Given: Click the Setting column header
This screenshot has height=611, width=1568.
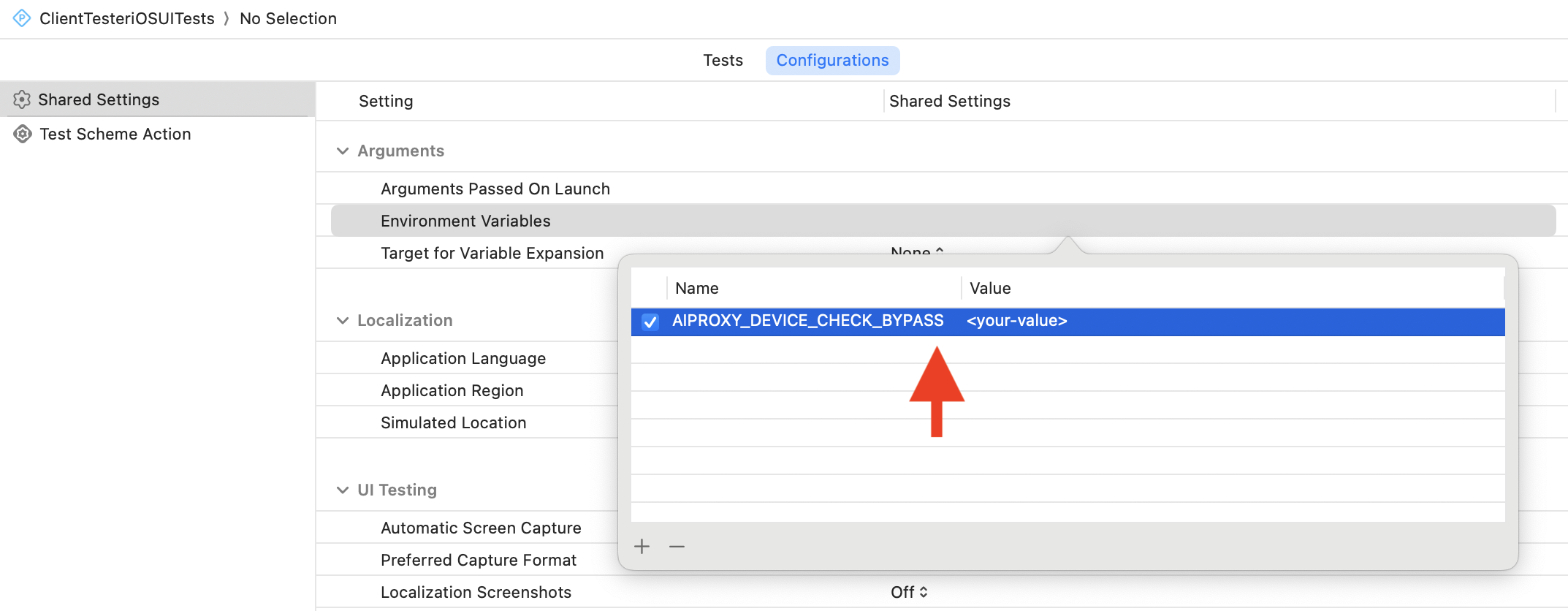Looking at the screenshot, I should click(x=386, y=101).
